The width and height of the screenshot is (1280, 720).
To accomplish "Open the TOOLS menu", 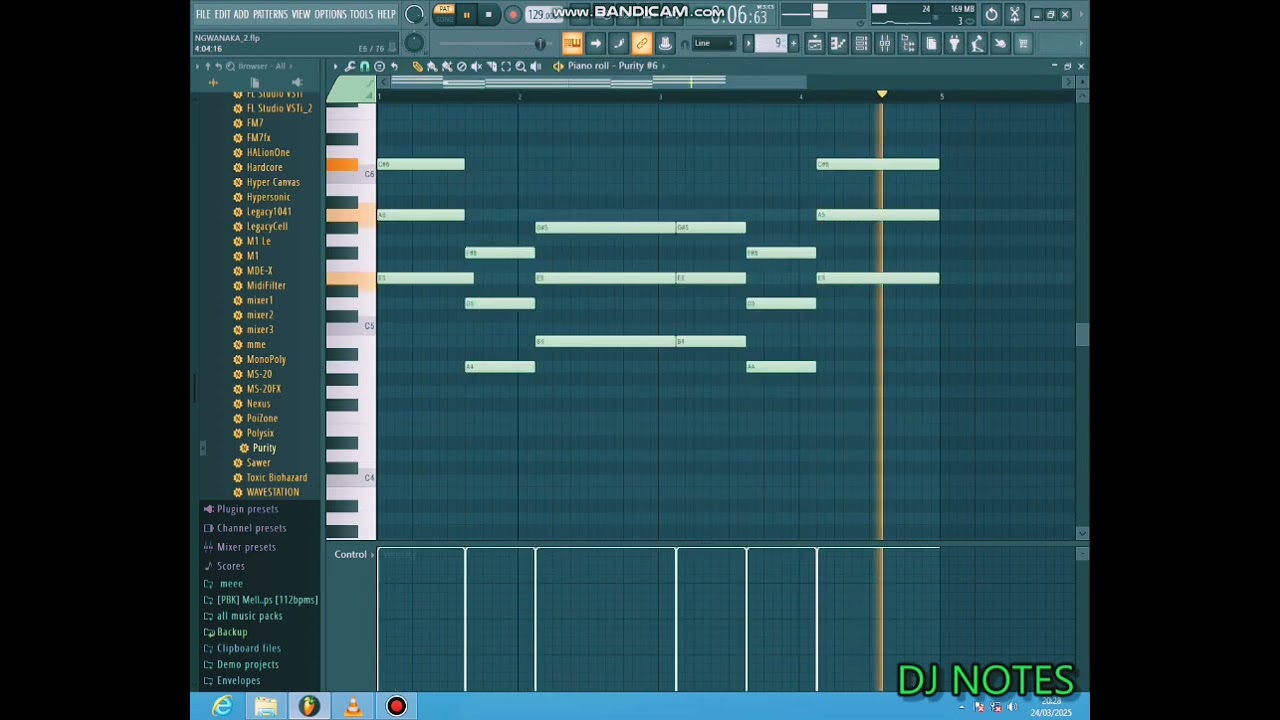I will pyautogui.click(x=361, y=14).
